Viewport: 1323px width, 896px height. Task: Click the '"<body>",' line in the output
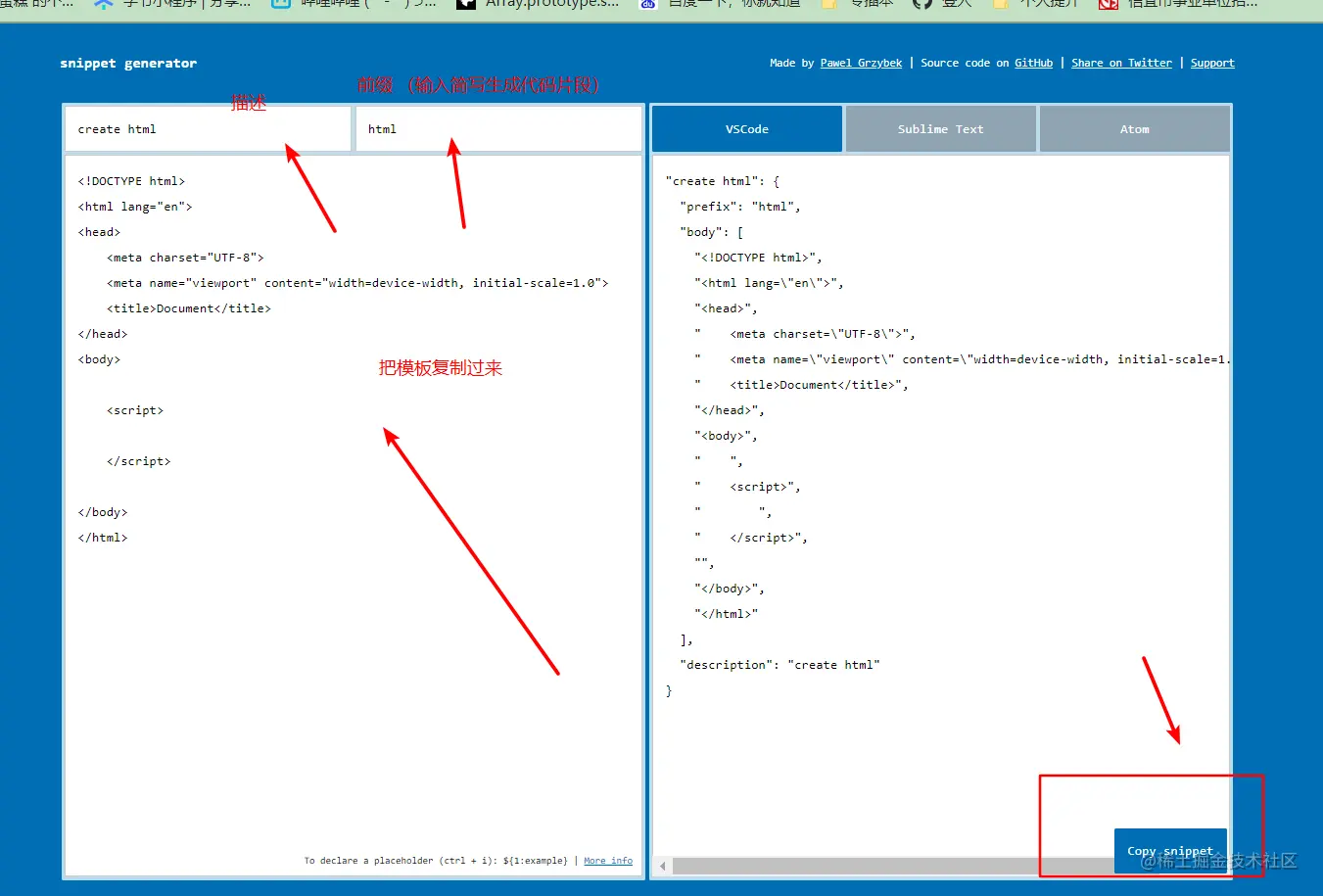coord(726,436)
